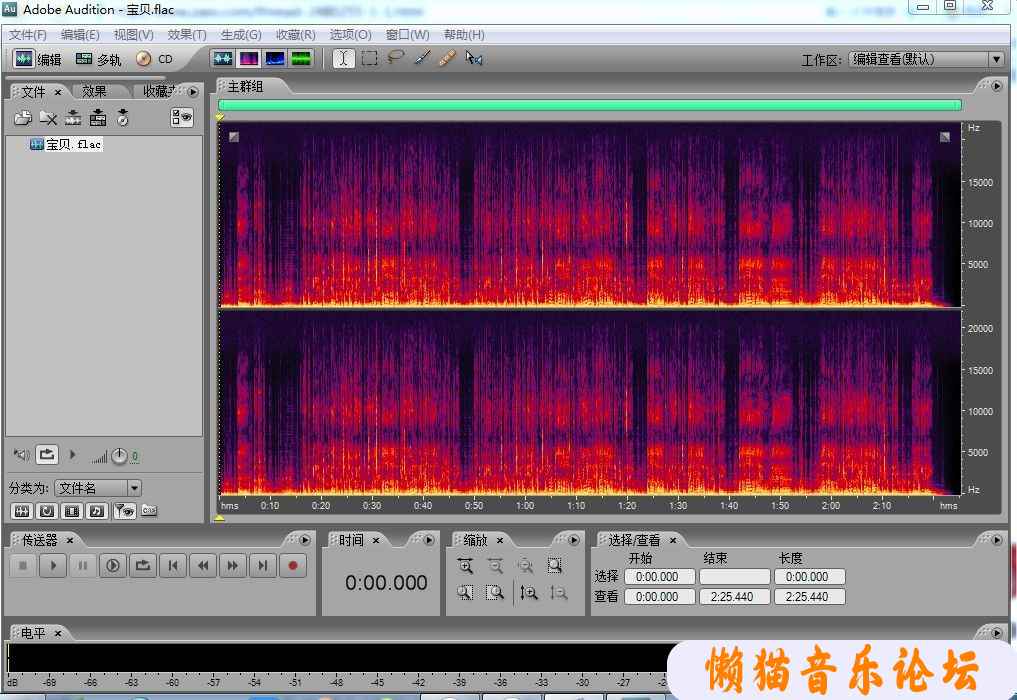1017x700 pixels.
Task: Switch to the 效果 tab
Action: coord(94,91)
